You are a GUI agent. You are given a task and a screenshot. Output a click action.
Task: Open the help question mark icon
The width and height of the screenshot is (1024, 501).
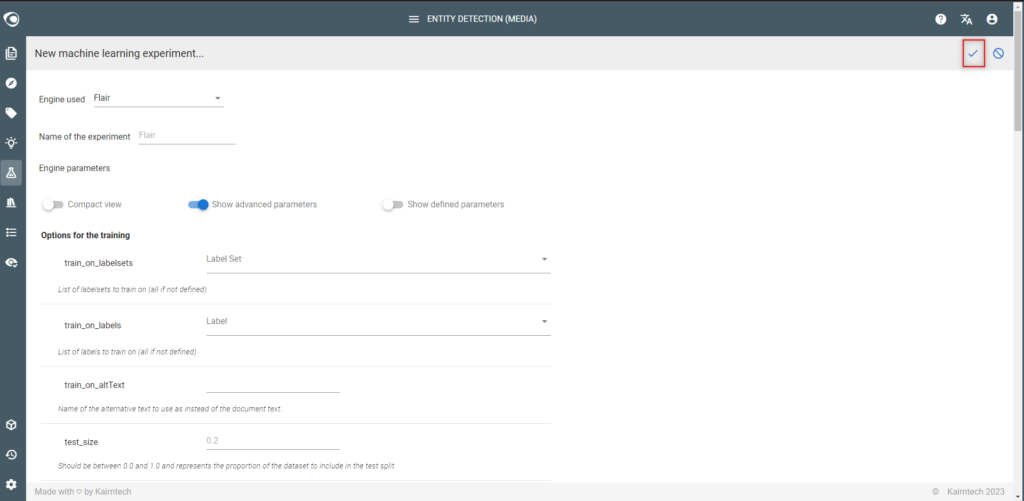pos(940,20)
